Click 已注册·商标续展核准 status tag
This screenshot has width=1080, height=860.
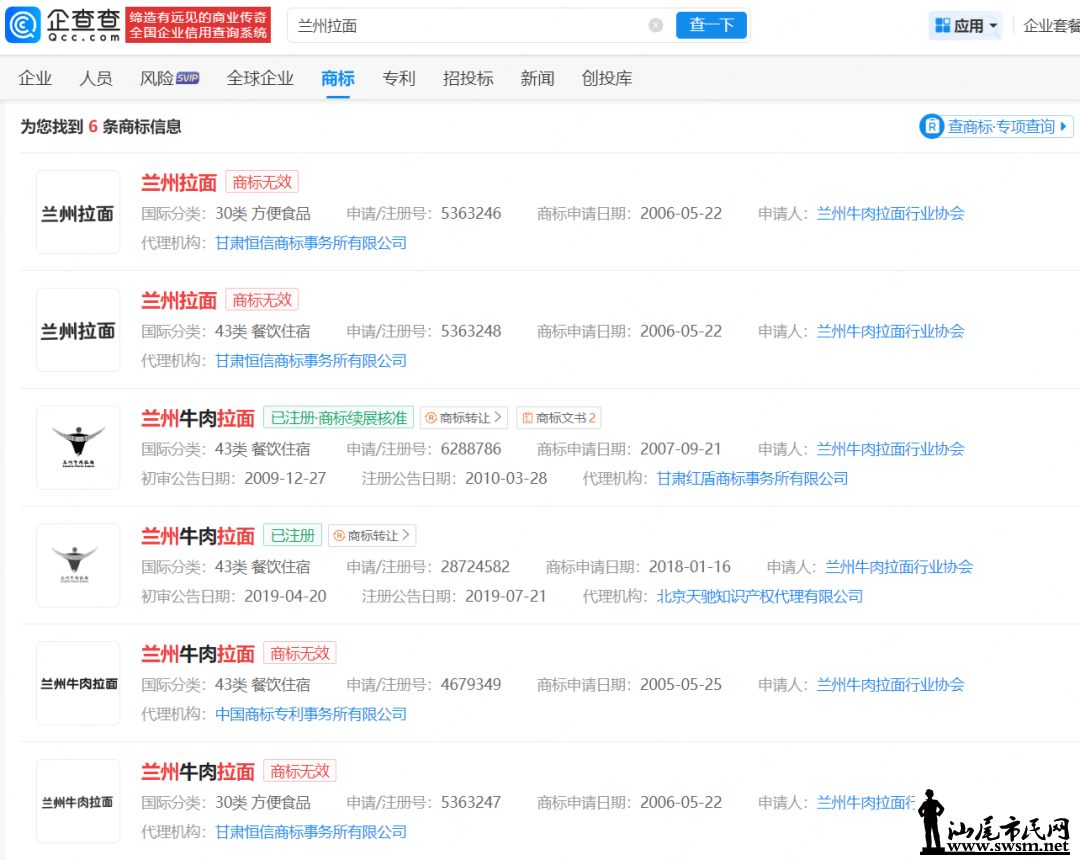[339, 418]
